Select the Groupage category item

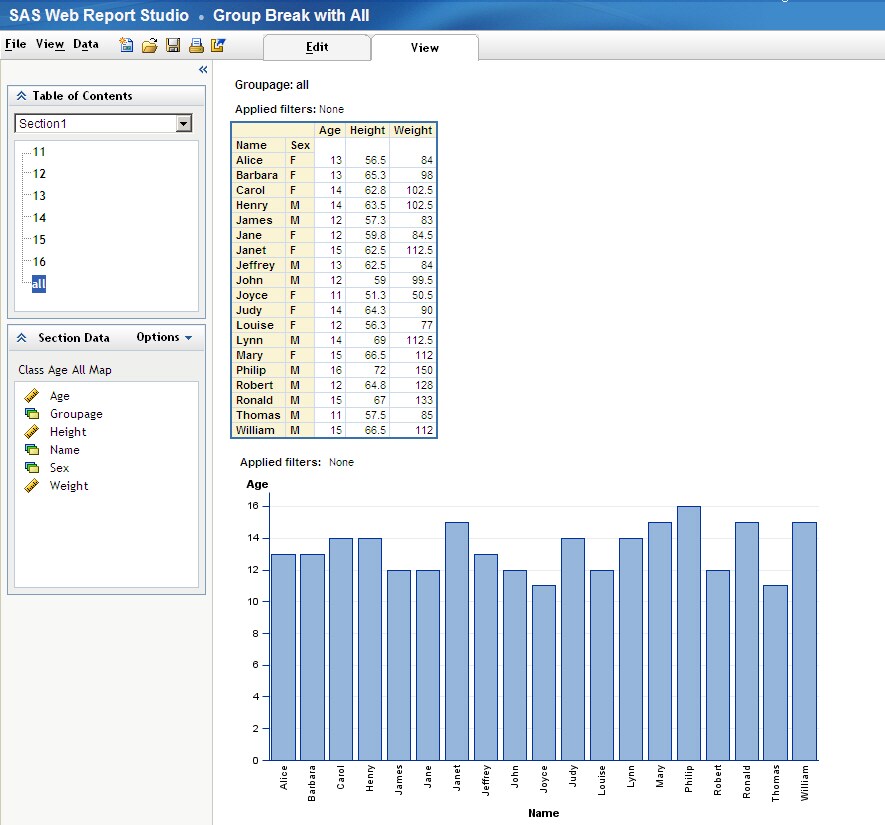tap(76, 414)
